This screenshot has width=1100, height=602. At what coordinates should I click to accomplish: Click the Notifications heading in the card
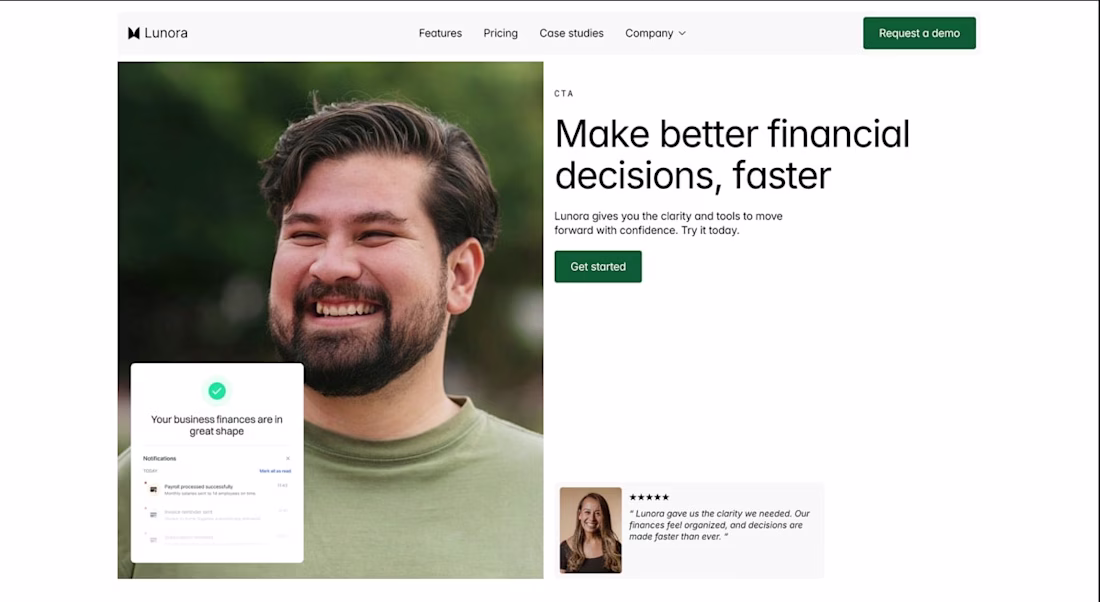coord(159,459)
